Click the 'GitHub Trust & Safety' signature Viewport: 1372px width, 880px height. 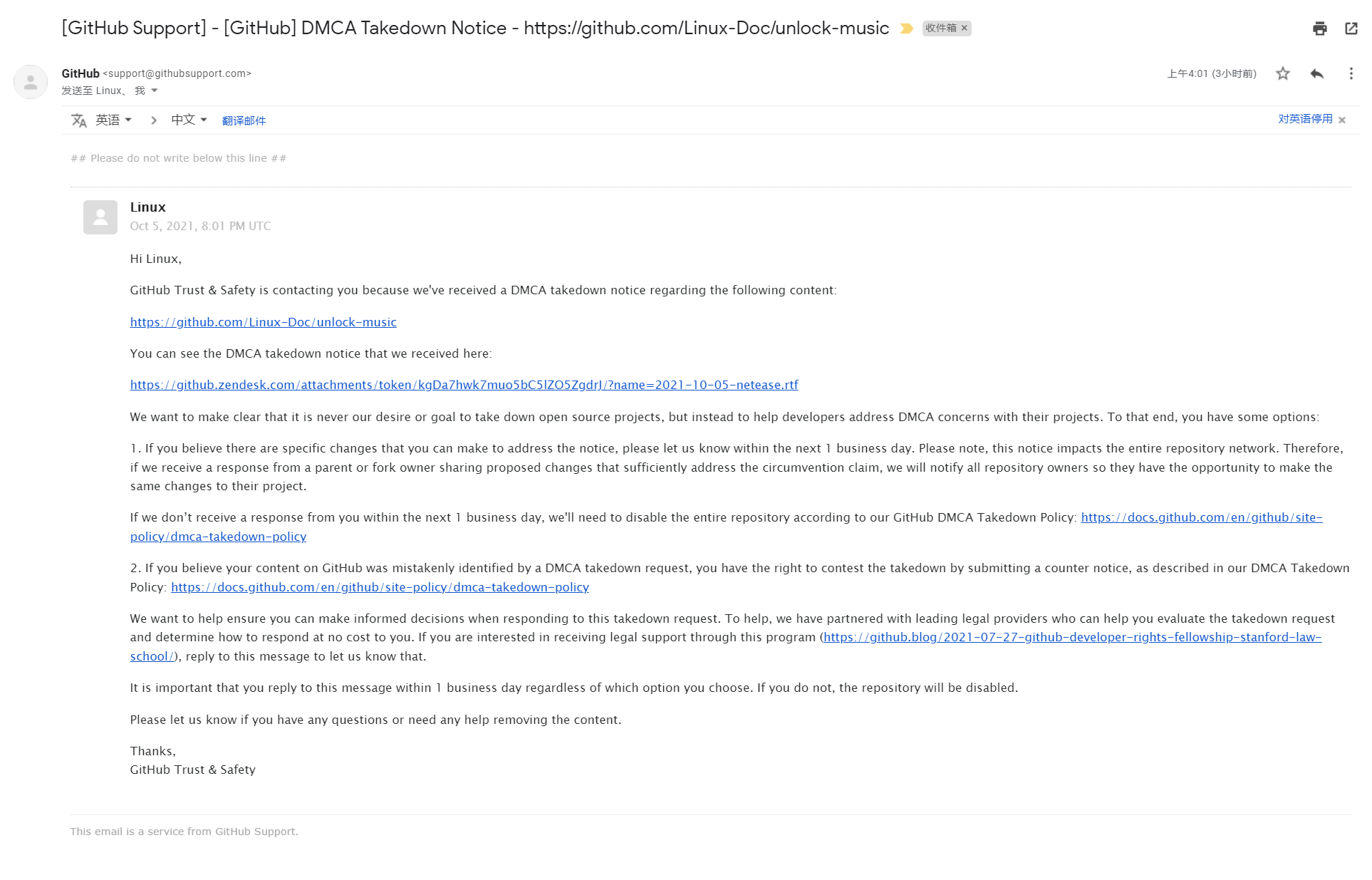tap(192, 770)
